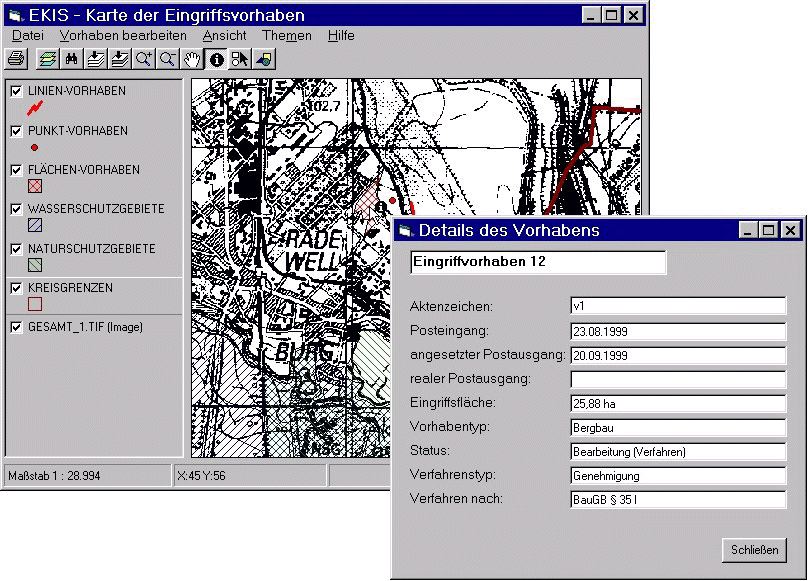Click into the Aktenzeichen text field

[x=677, y=305]
